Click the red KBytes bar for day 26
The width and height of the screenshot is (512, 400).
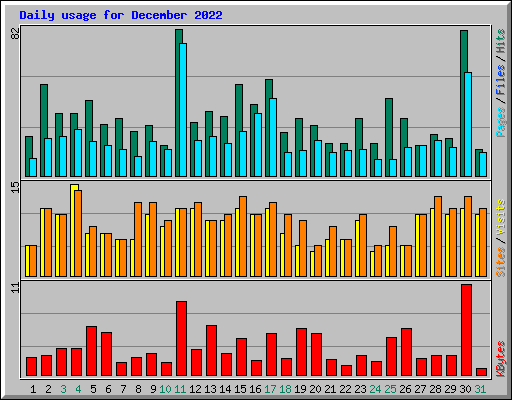point(406,352)
